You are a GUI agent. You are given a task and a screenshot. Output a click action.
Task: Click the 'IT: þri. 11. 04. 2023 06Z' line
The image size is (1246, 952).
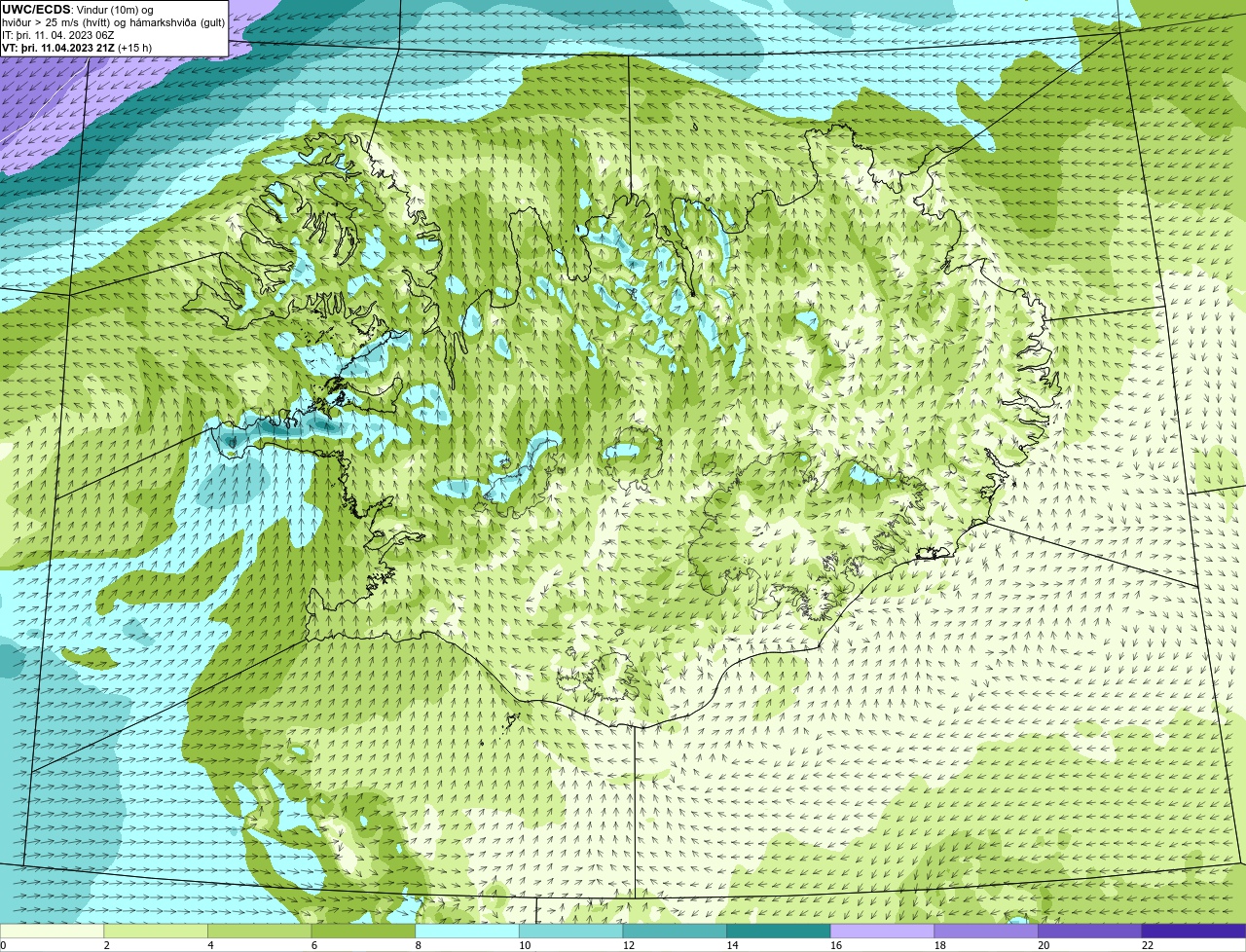pos(58,34)
